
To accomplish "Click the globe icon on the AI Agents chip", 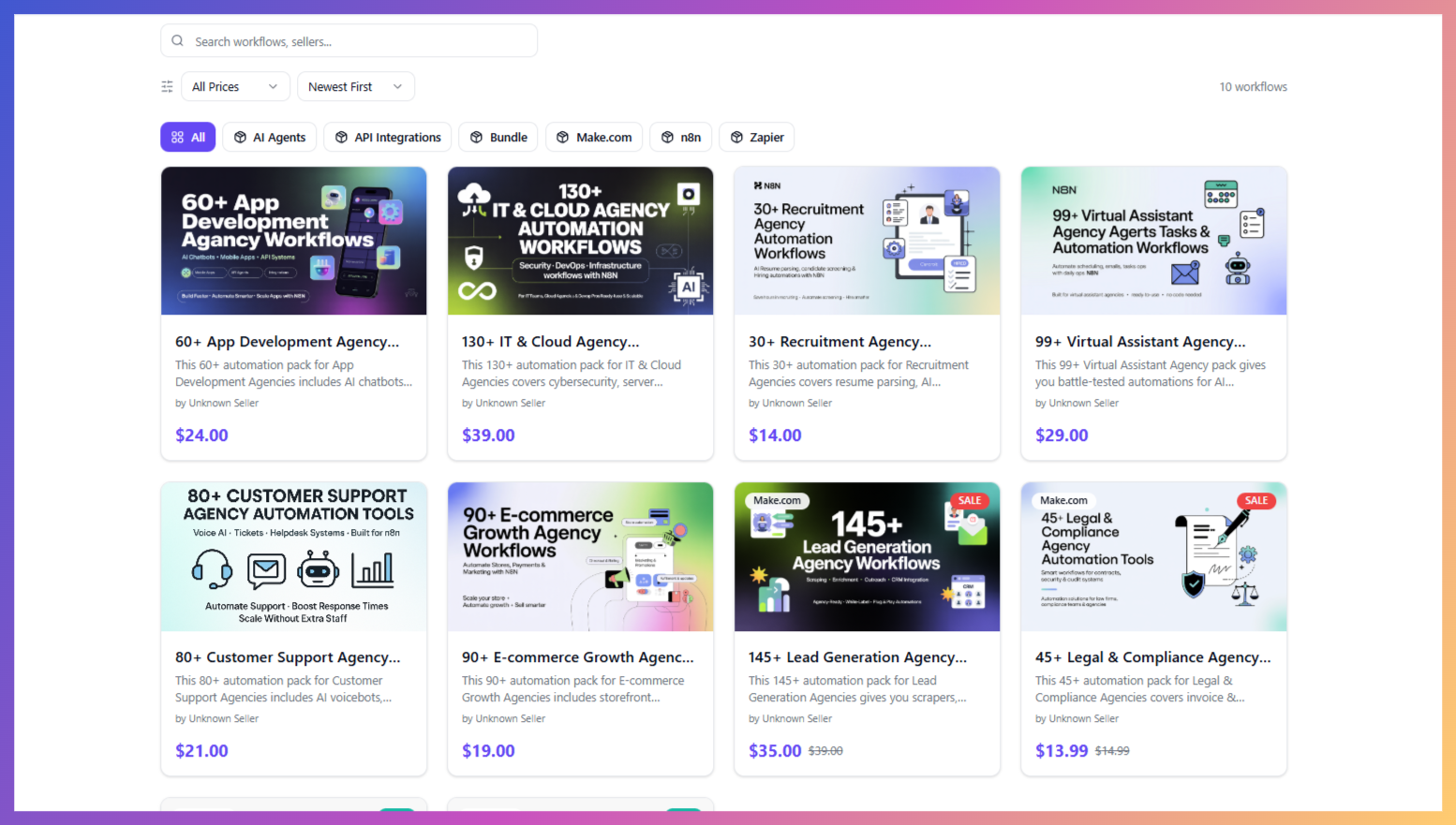I will (x=238, y=137).
